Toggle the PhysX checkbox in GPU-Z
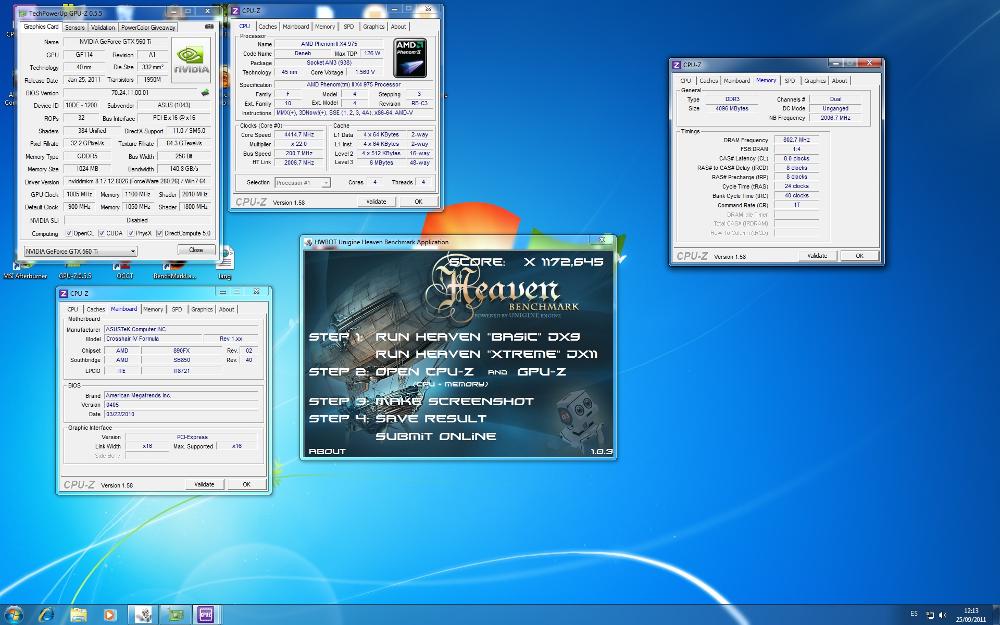The image size is (1000, 625). pyautogui.click(x=131, y=233)
